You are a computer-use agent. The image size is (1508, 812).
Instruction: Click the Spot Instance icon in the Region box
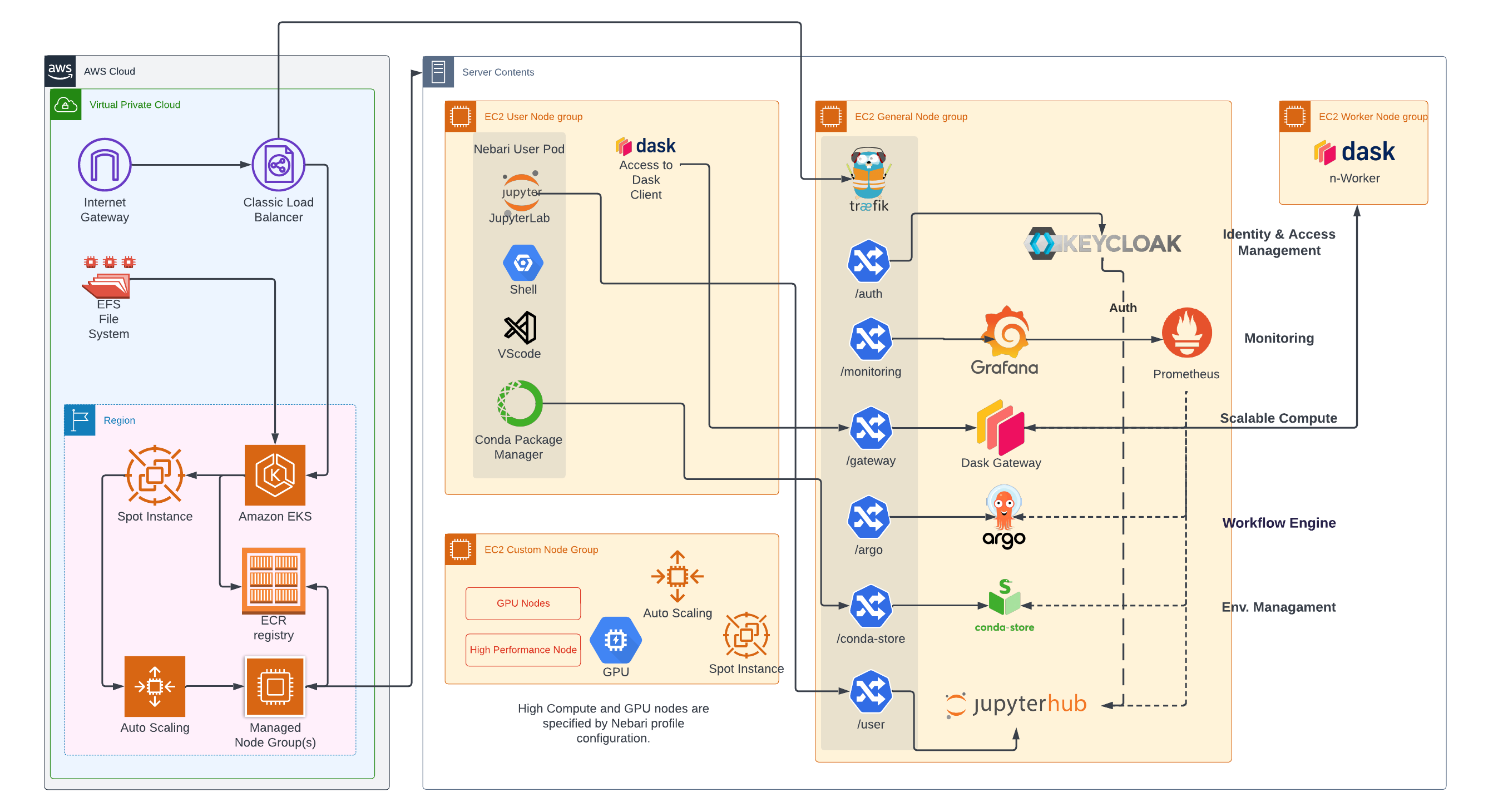pyautogui.click(x=154, y=476)
